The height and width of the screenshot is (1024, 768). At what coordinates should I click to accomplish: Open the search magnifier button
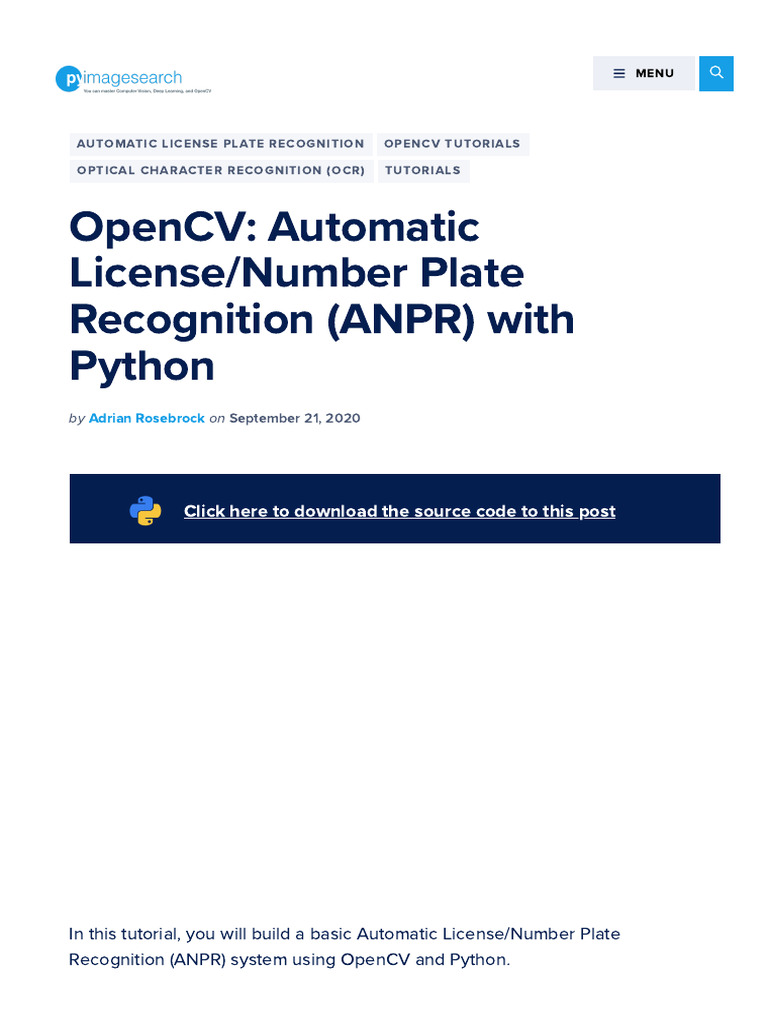[716, 73]
